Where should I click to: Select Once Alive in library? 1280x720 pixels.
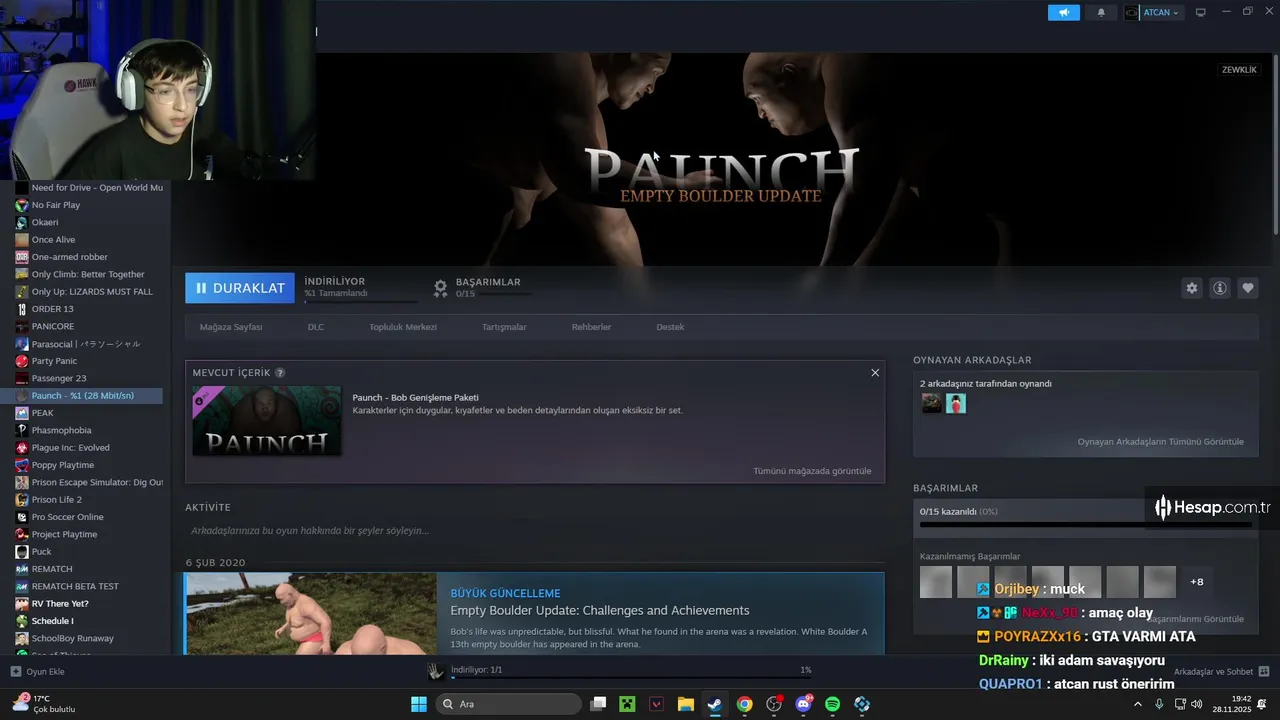[89, 240]
